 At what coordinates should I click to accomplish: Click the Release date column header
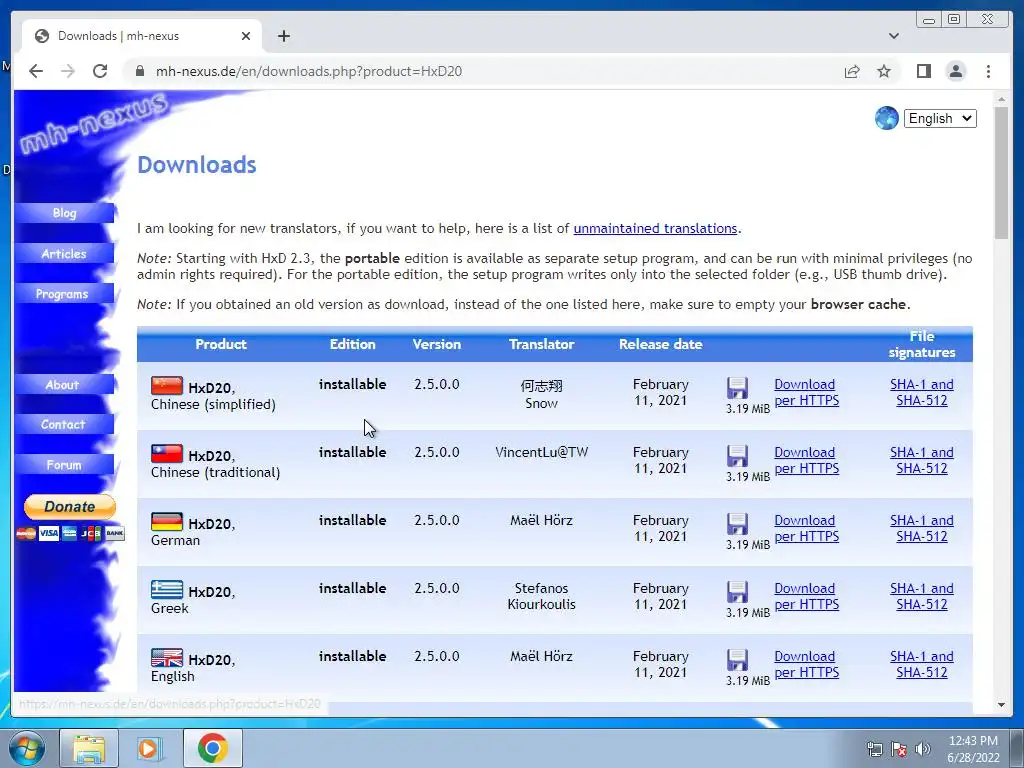pos(660,344)
